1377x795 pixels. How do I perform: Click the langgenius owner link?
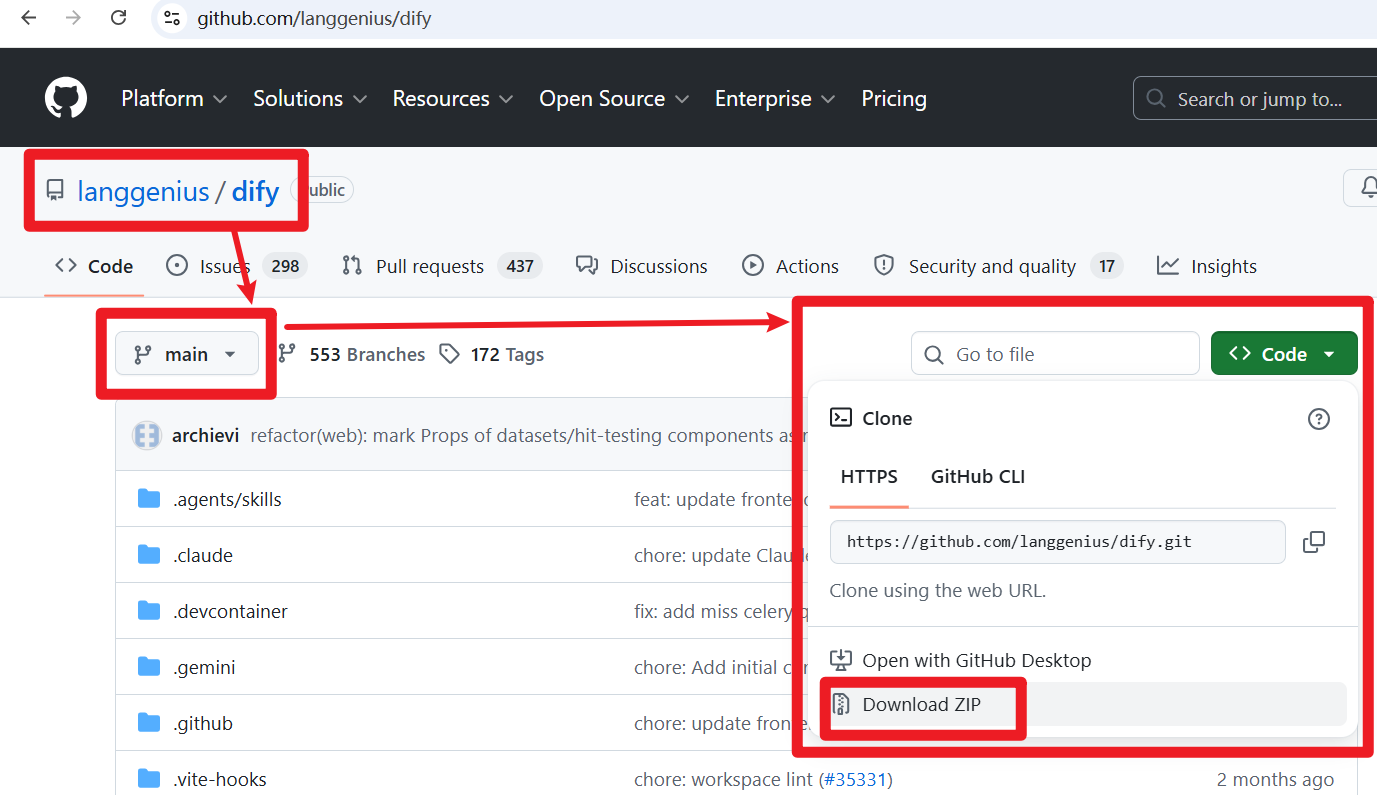[x=143, y=191]
